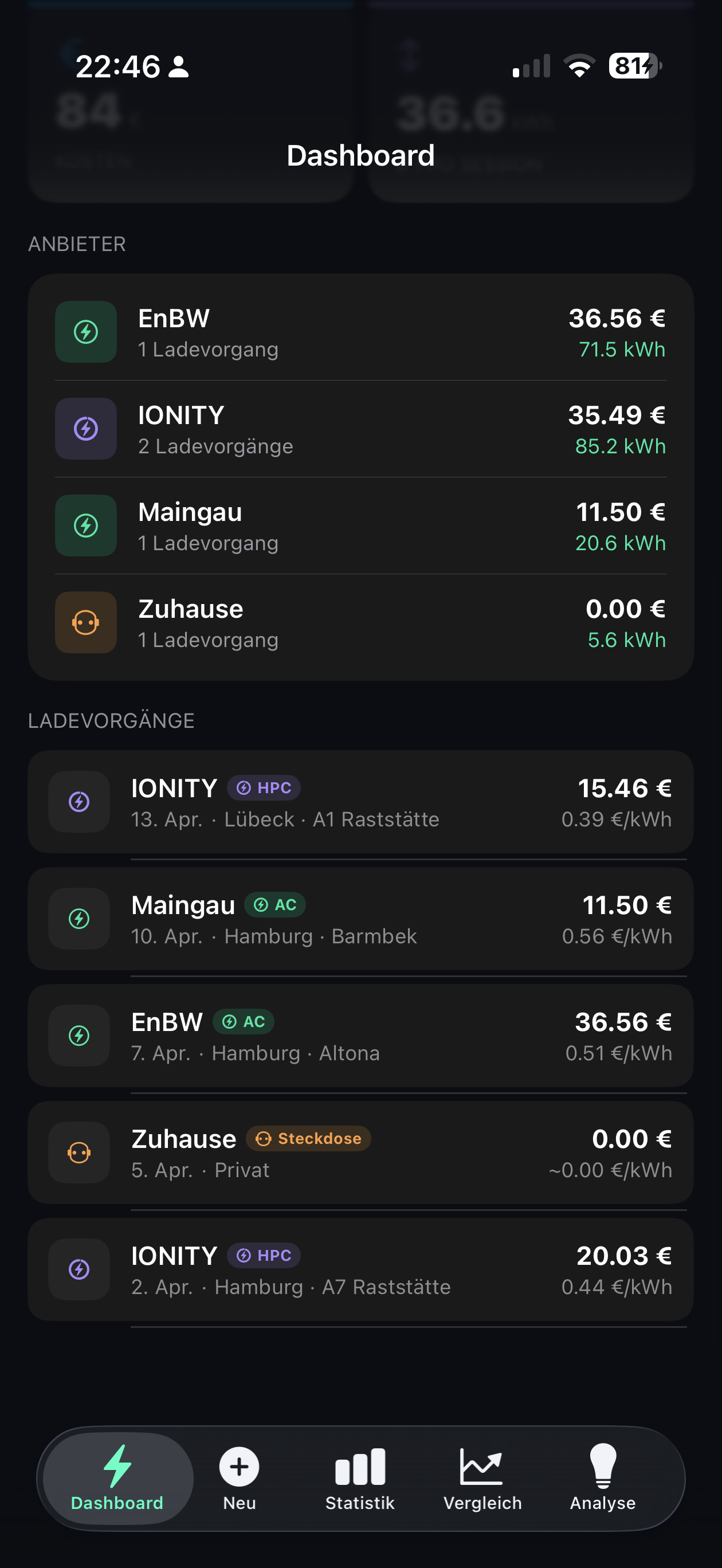
Task: Tap the Maingau provider bolt icon
Action: click(86, 526)
